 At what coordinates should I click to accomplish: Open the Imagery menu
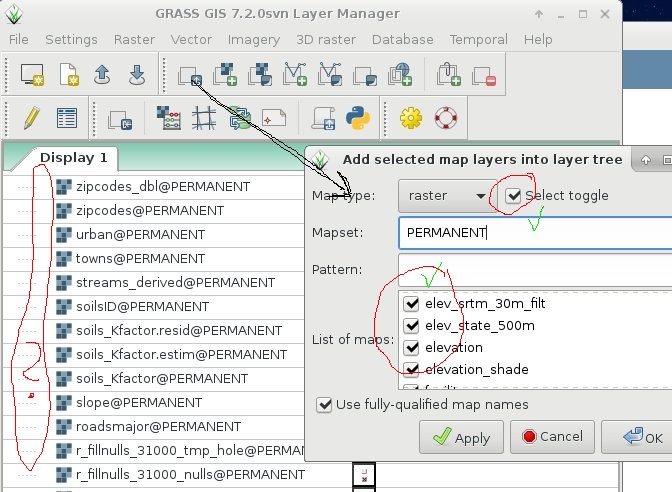tap(254, 39)
